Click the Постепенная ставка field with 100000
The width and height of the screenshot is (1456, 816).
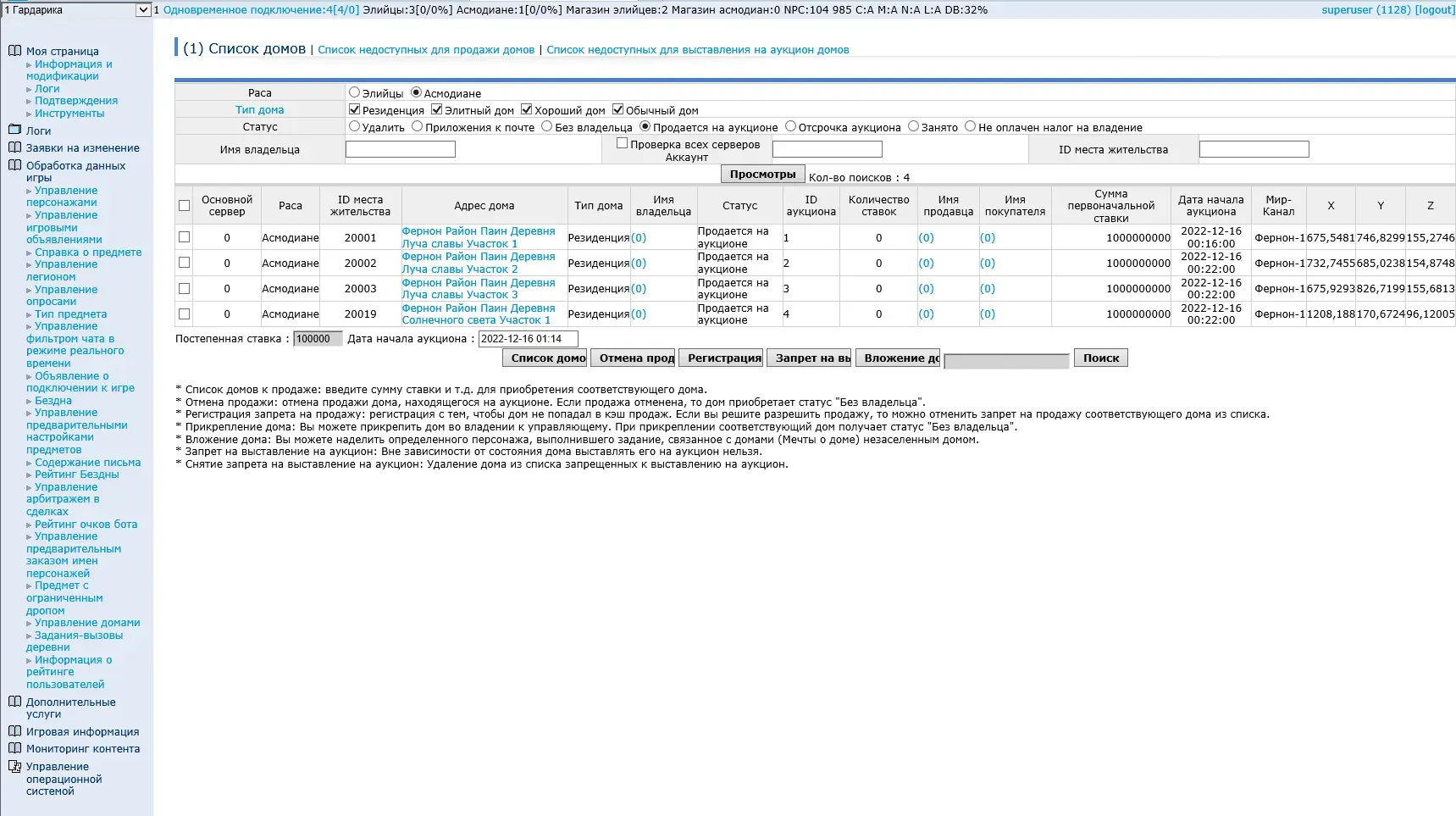pos(318,339)
